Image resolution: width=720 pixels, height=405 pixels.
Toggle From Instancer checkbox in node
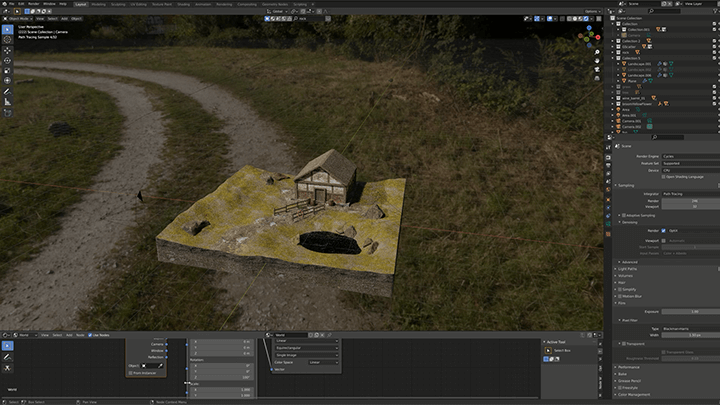[130, 373]
